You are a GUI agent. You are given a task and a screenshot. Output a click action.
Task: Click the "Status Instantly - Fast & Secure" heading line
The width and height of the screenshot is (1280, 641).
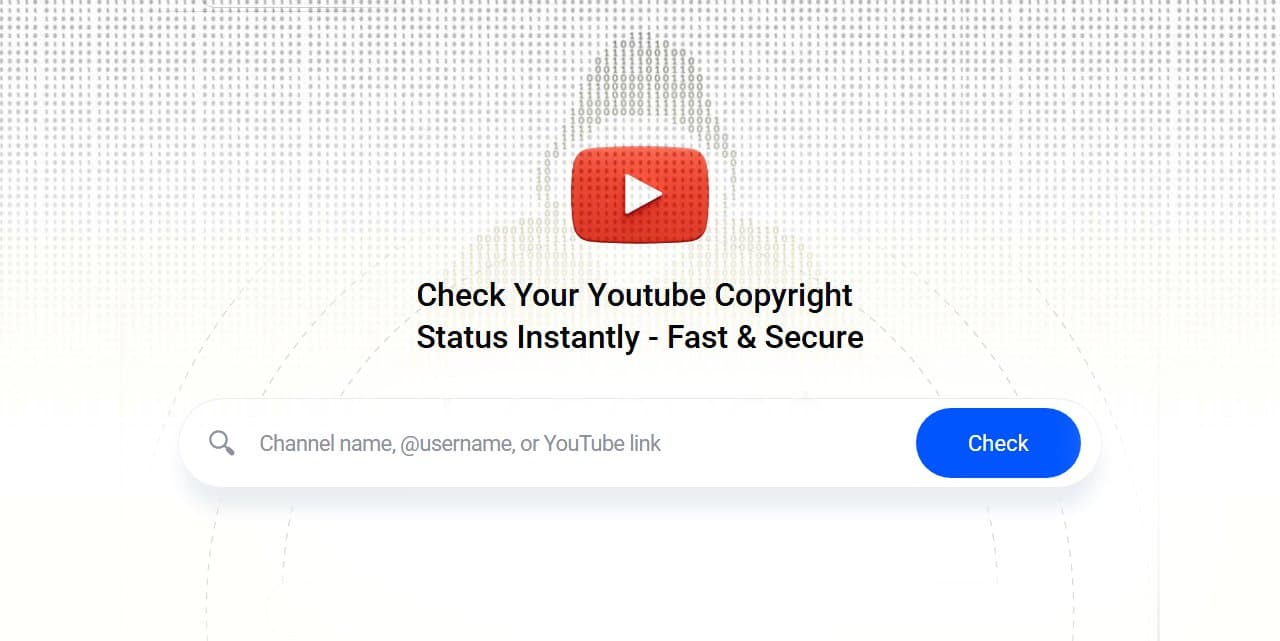coord(640,337)
